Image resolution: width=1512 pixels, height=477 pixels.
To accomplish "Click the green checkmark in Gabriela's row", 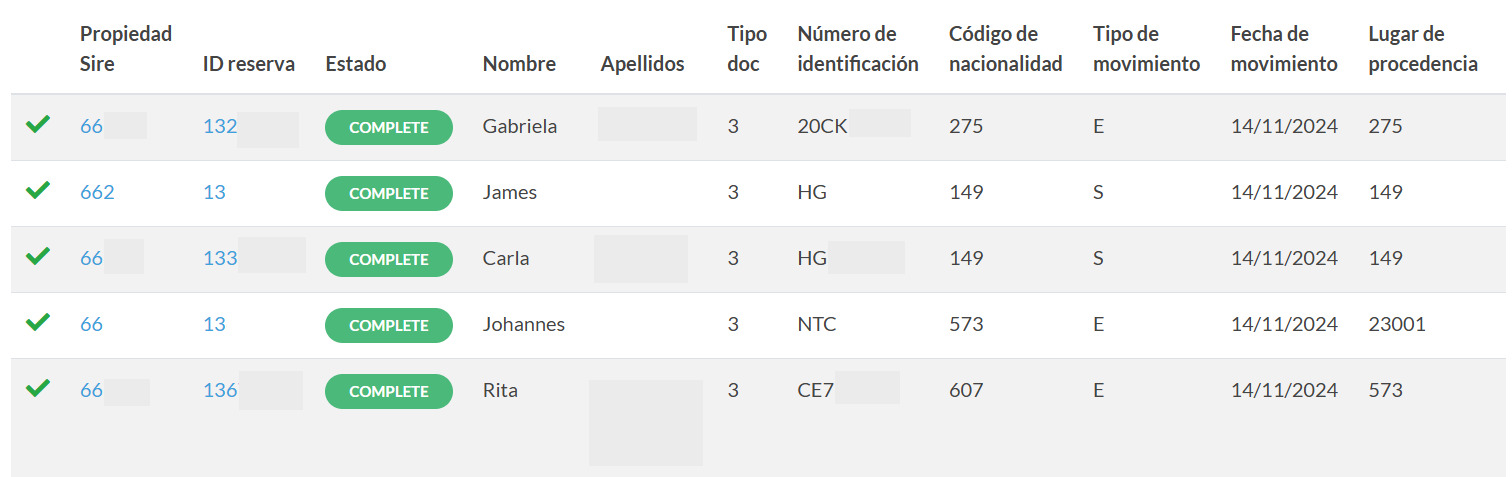I will 37,125.
